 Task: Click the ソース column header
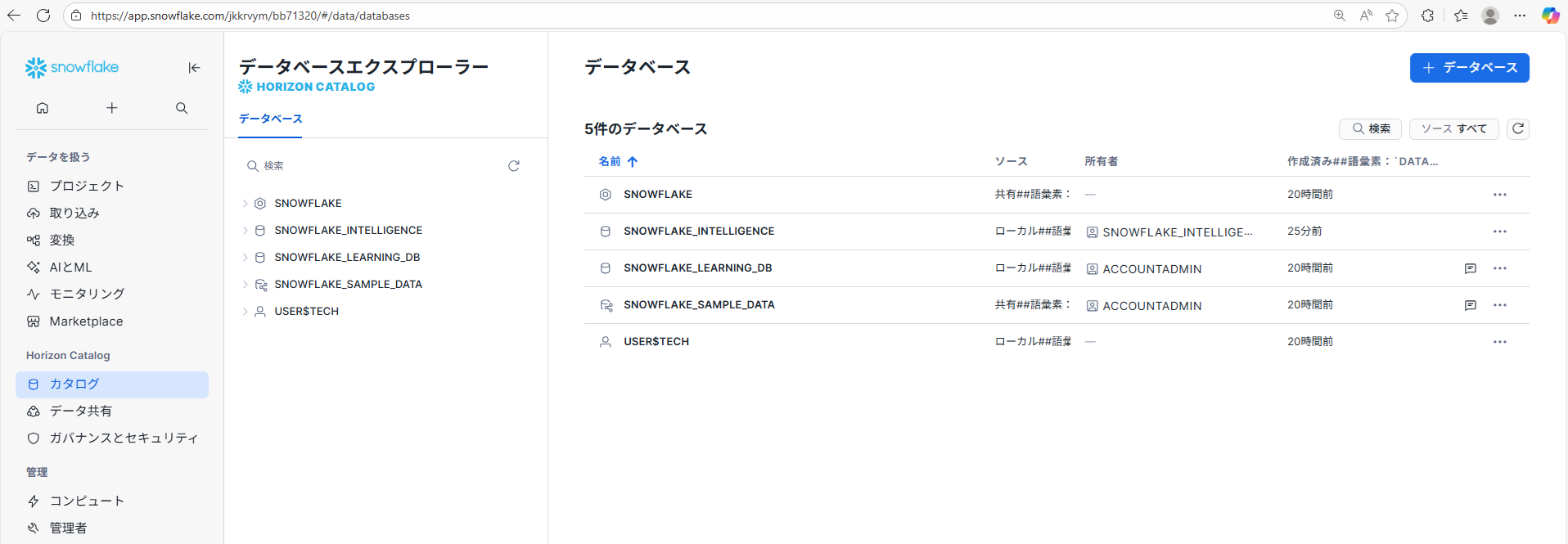pos(1011,162)
